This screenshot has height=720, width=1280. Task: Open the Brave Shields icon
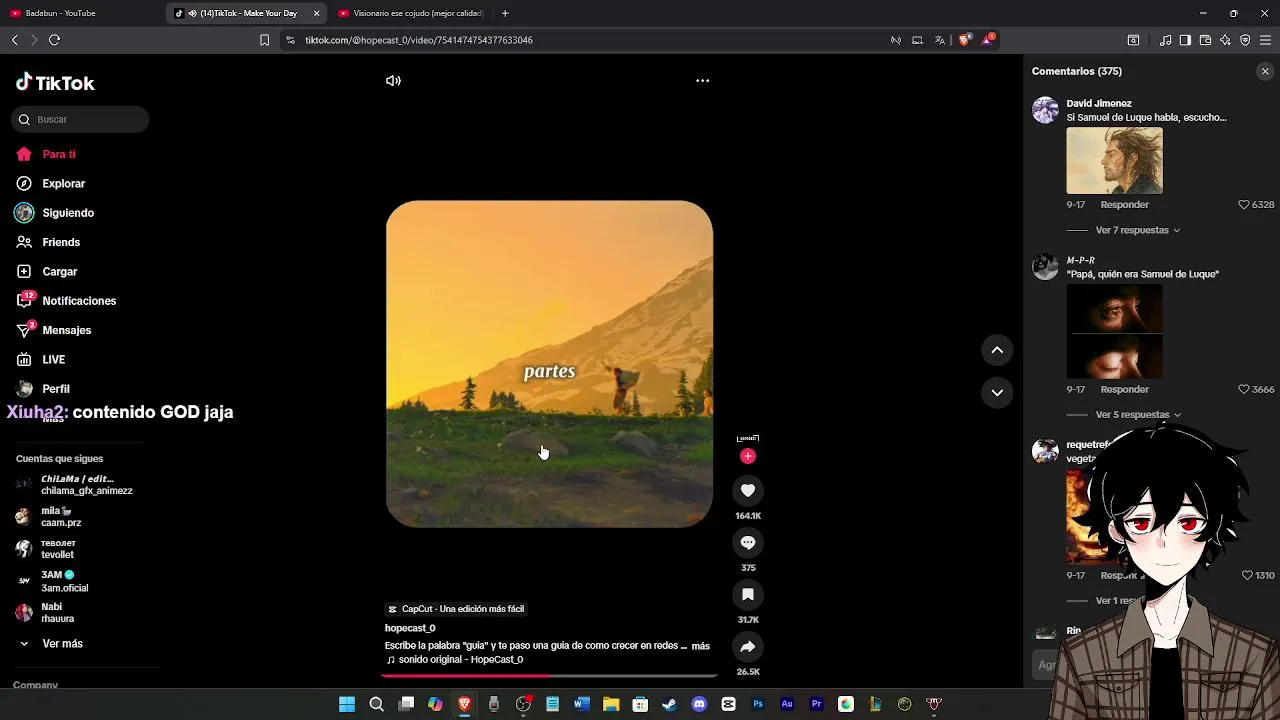point(964,40)
